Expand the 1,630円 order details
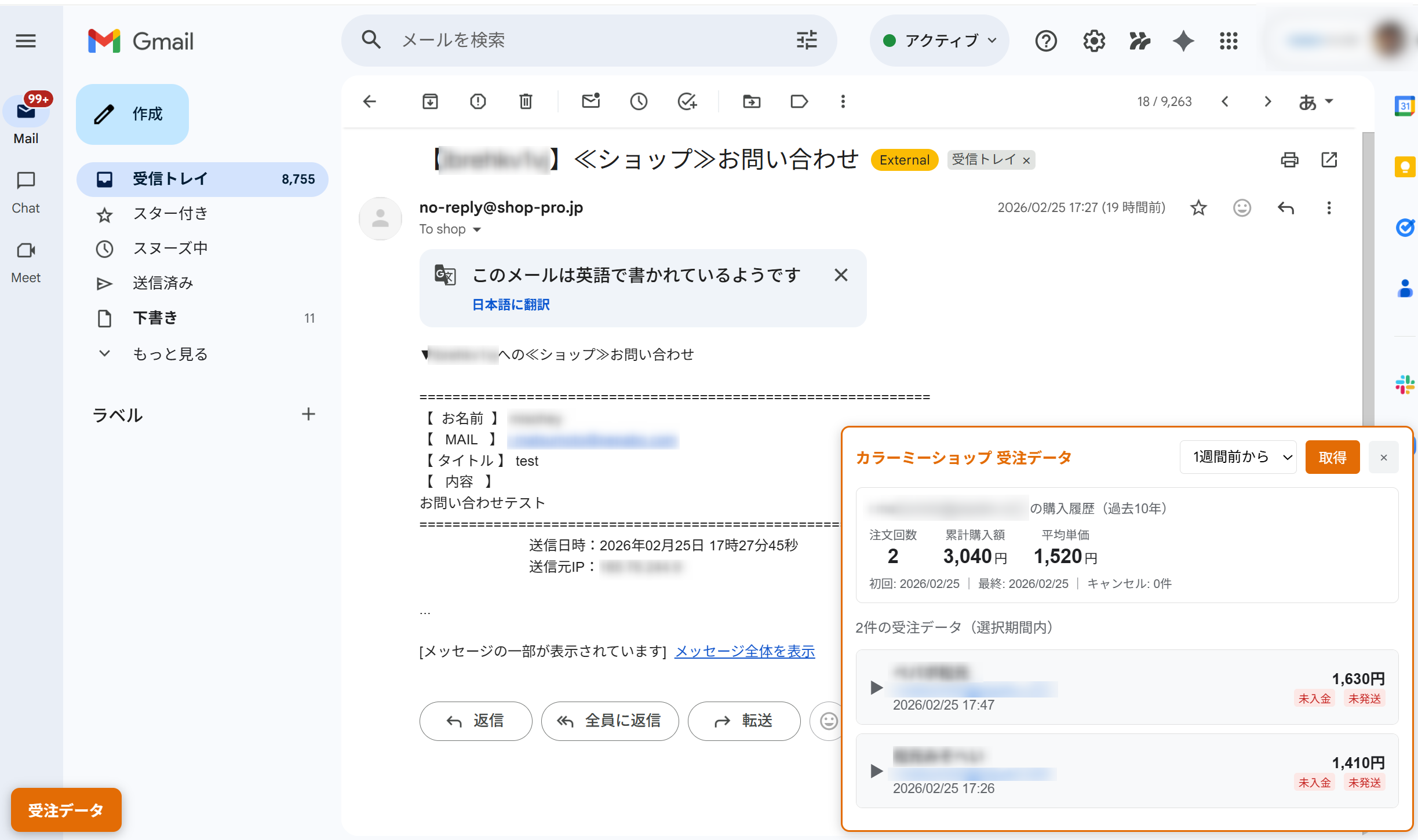 point(876,688)
